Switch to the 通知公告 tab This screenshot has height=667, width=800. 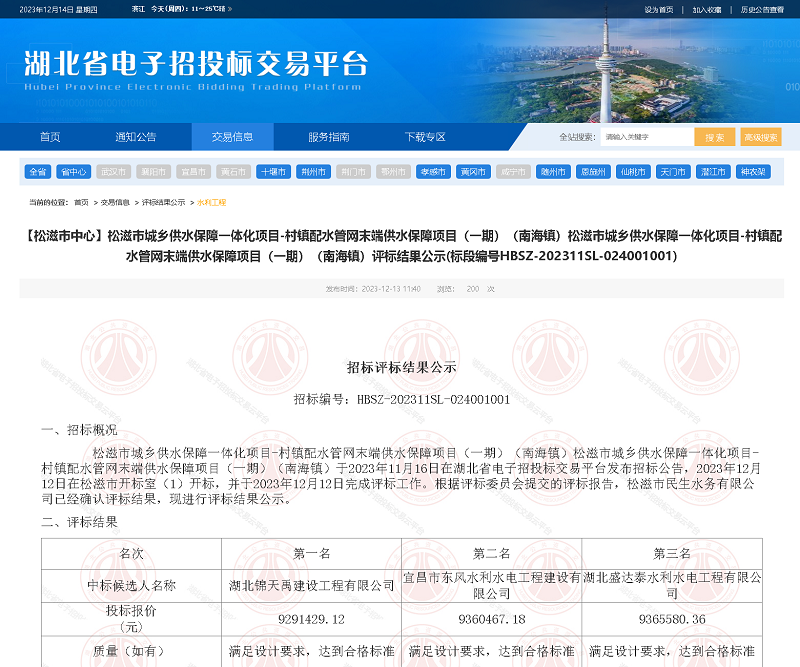click(135, 136)
